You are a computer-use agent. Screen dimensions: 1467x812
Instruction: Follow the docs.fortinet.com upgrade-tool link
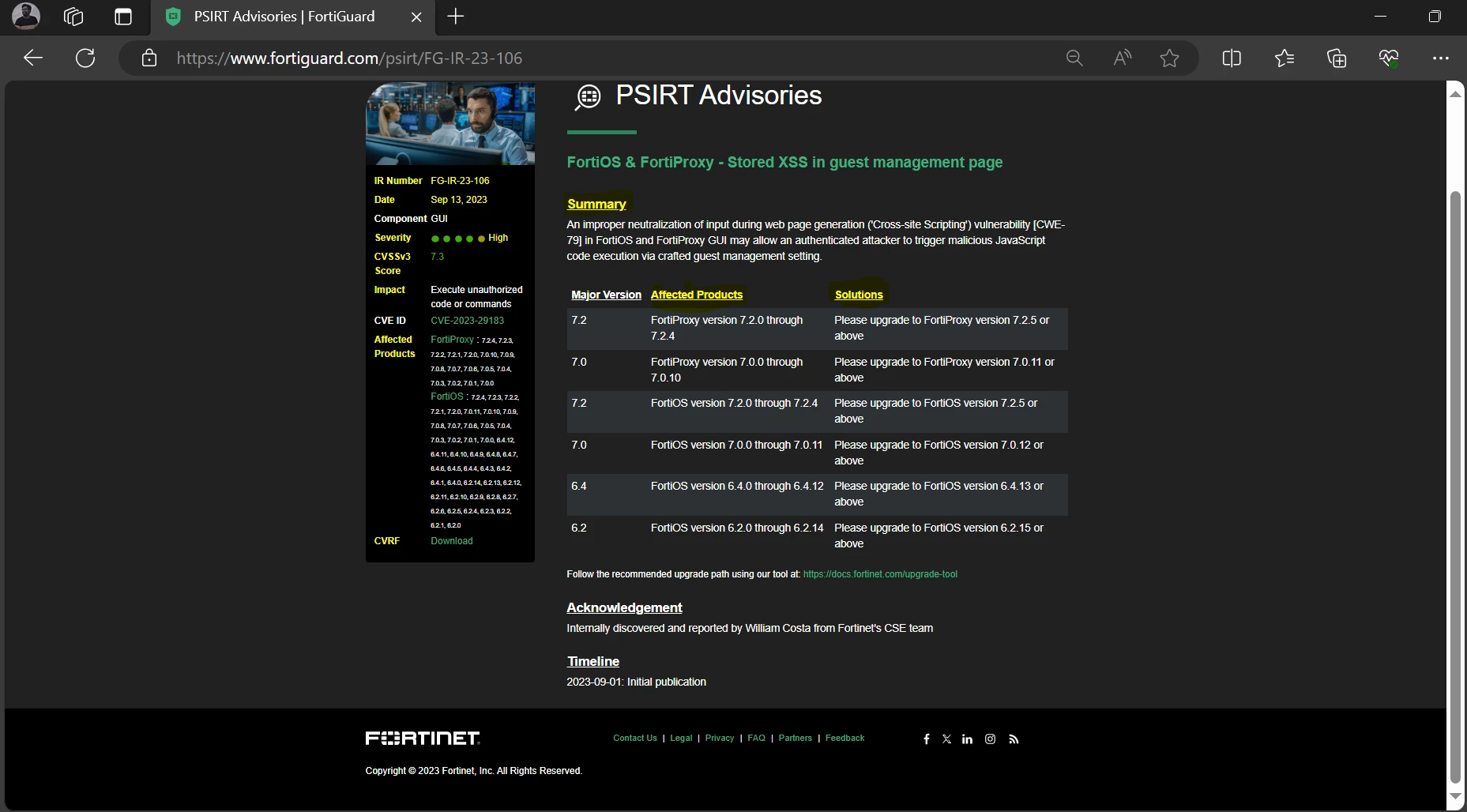coord(880,574)
